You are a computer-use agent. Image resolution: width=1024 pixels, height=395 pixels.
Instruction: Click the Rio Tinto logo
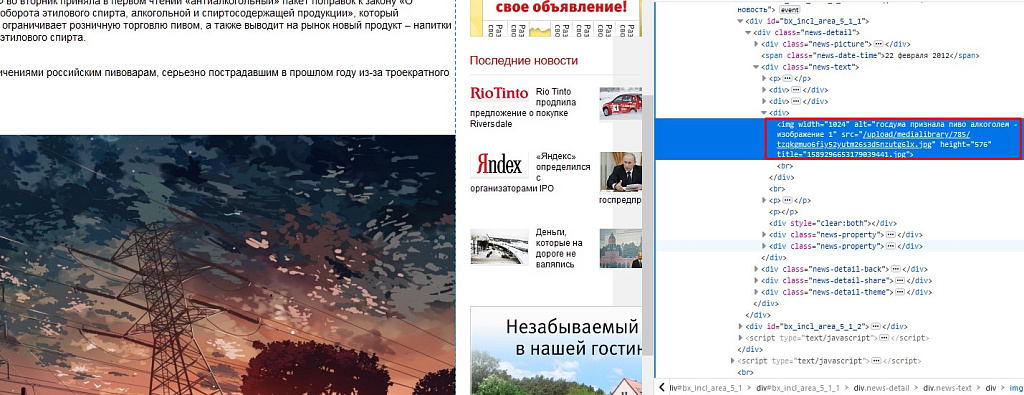(x=499, y=93)
